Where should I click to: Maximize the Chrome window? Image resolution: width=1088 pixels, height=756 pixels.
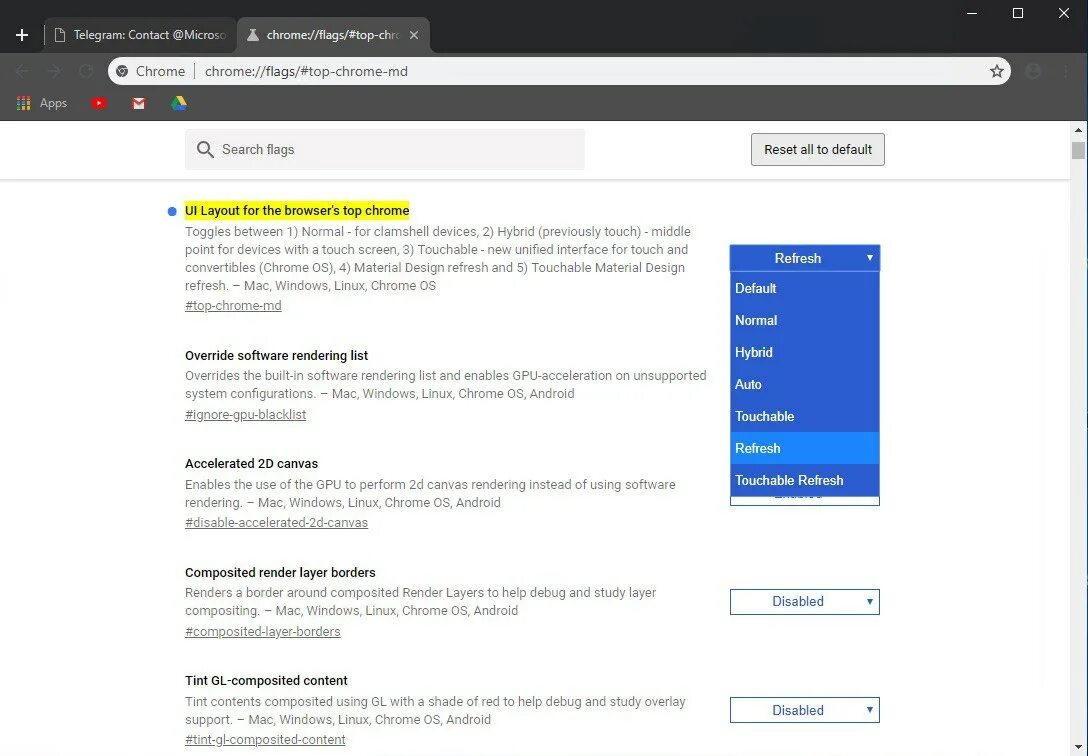pos(1018,13)
